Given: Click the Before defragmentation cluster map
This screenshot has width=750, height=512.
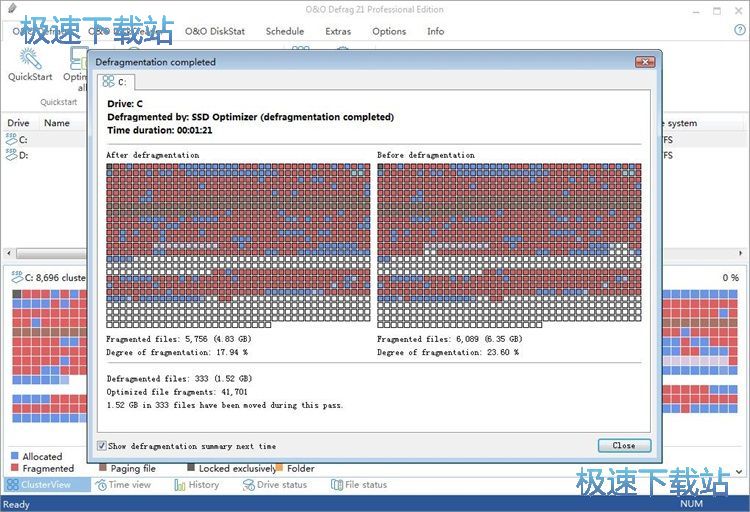Looking at the screenshot, I should tap(509, 245).
